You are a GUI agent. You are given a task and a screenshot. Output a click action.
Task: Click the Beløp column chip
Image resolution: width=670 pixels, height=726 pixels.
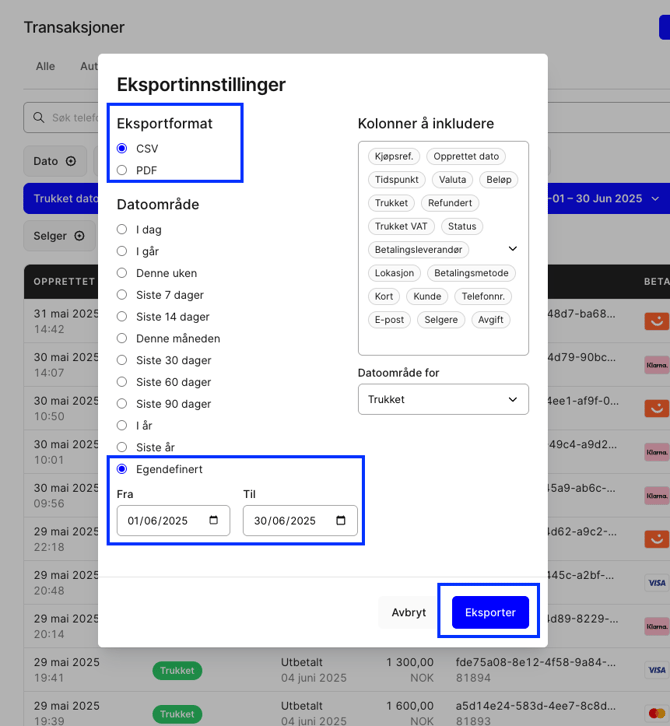click(499, 180)
